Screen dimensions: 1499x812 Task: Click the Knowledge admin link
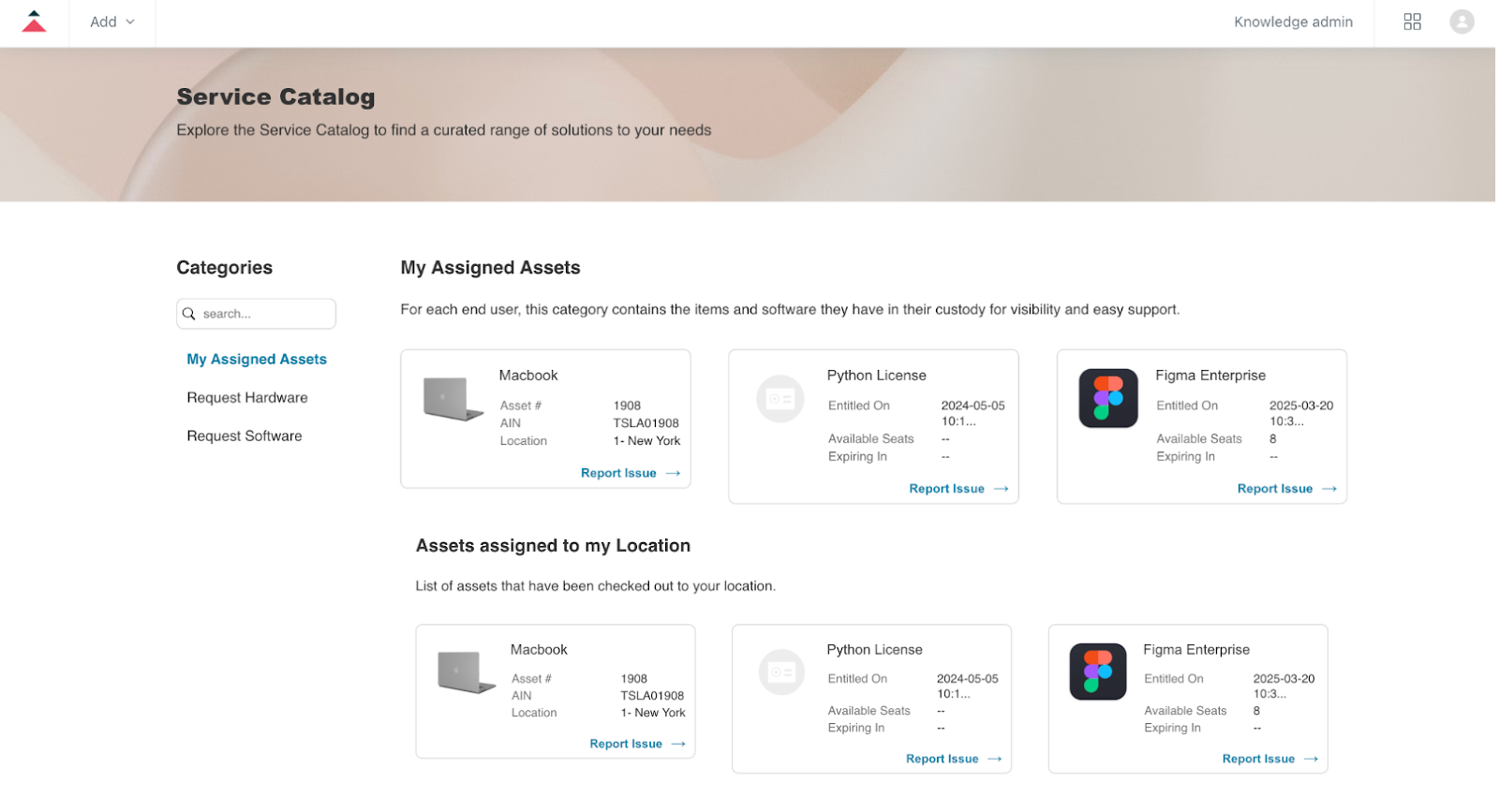(1293, 22)
